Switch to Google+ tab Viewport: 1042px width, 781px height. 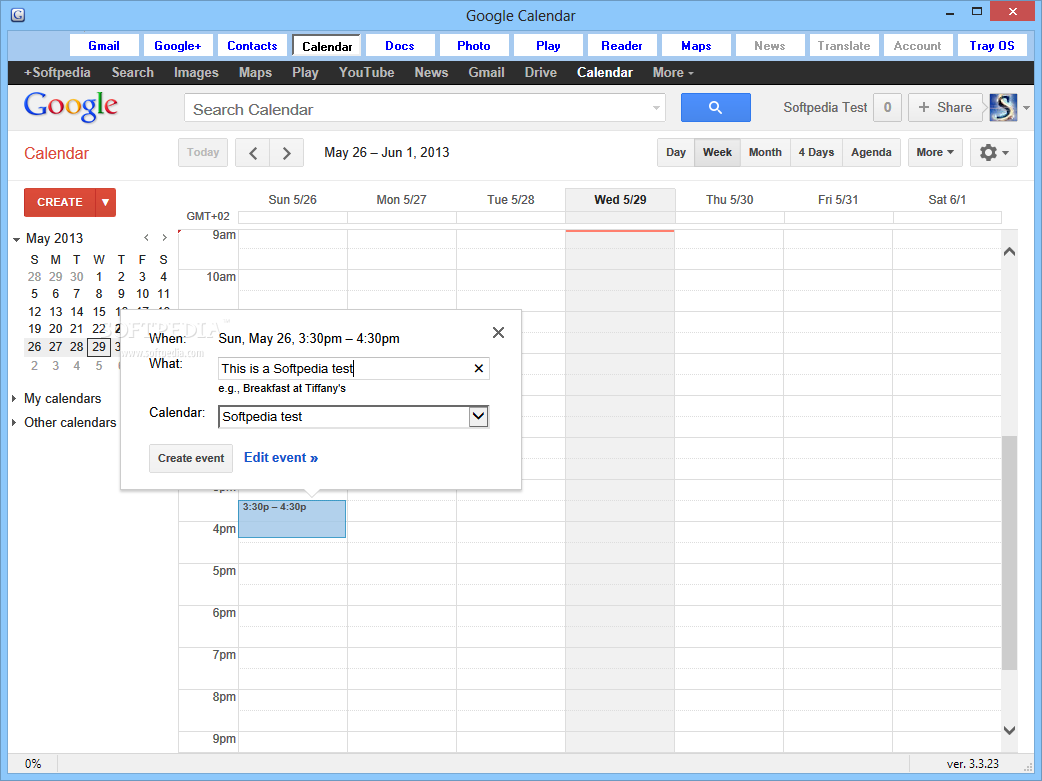178,46
